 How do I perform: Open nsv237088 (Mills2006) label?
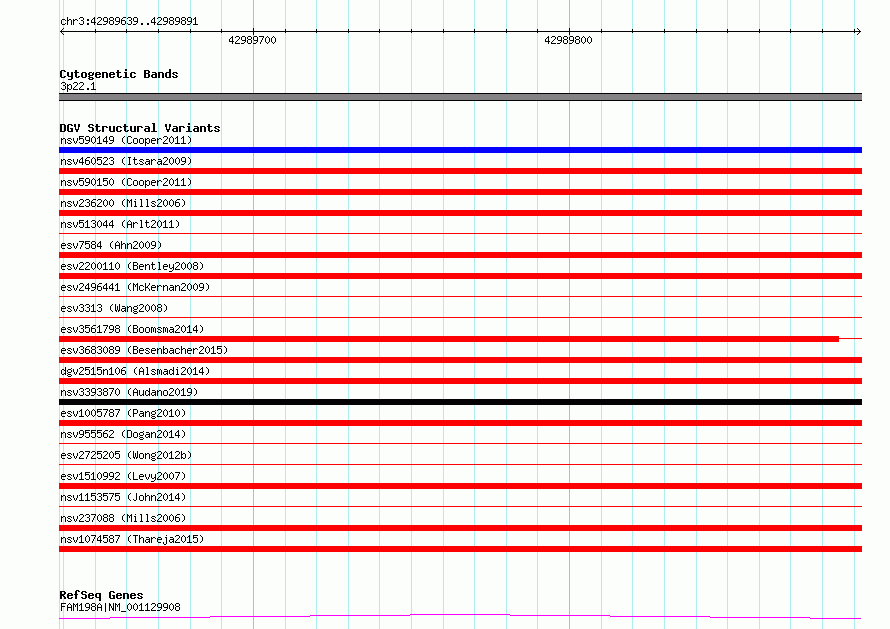point(123,518)
